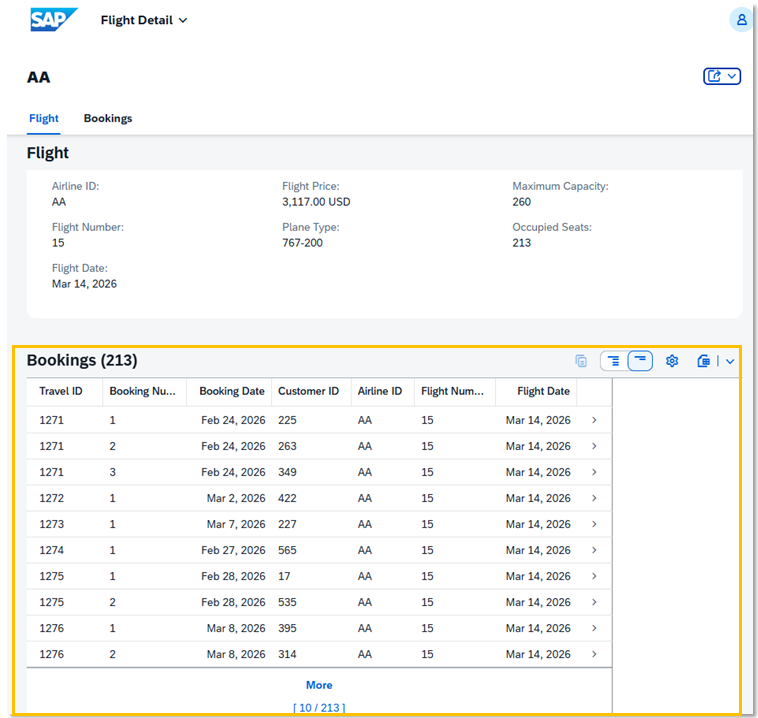
Task: Click the Flight Number label in Flight section
Action: pos(87,228)
